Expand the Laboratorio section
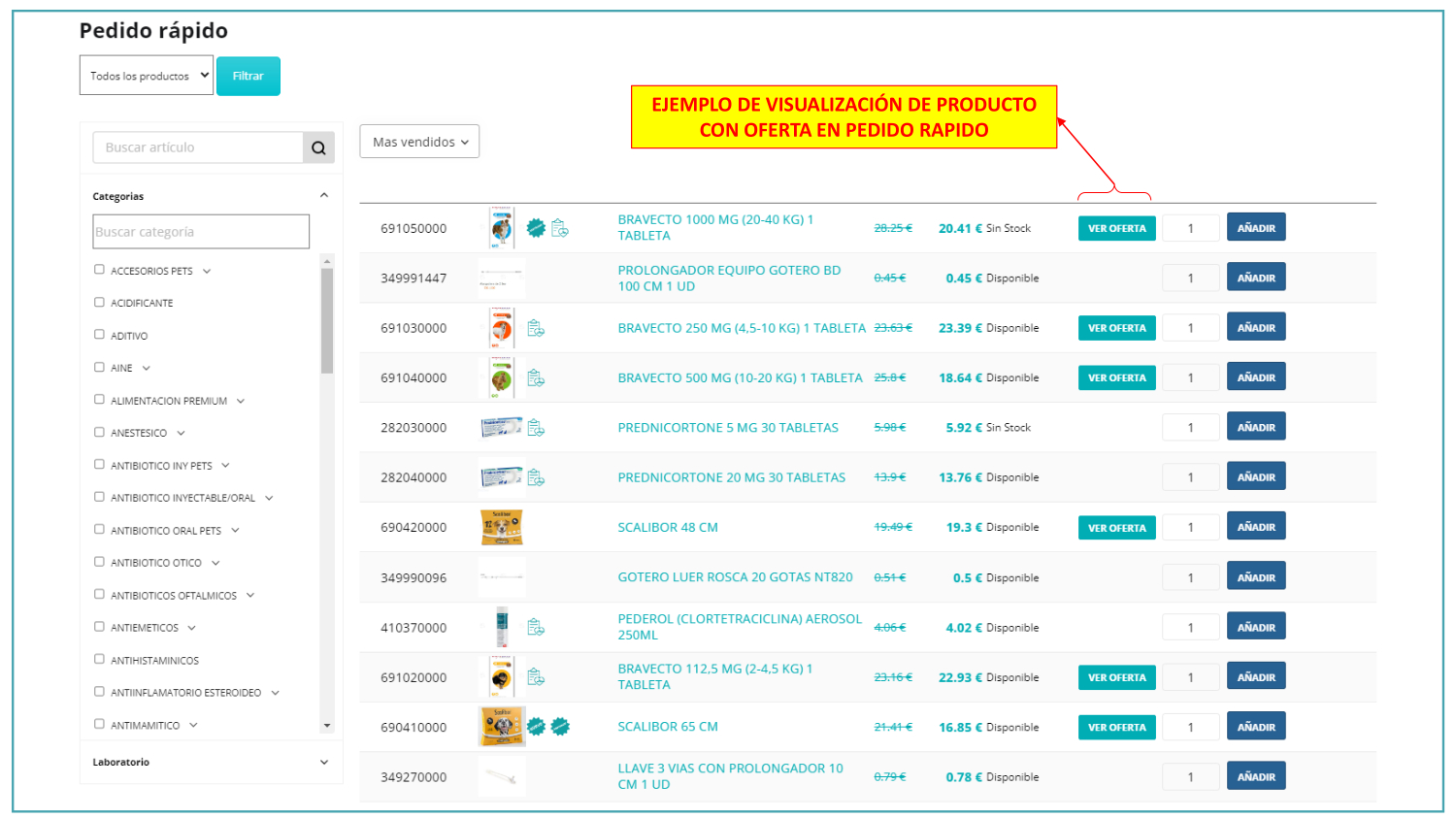This screenshot has width=1456, height=818. (324, 762)
